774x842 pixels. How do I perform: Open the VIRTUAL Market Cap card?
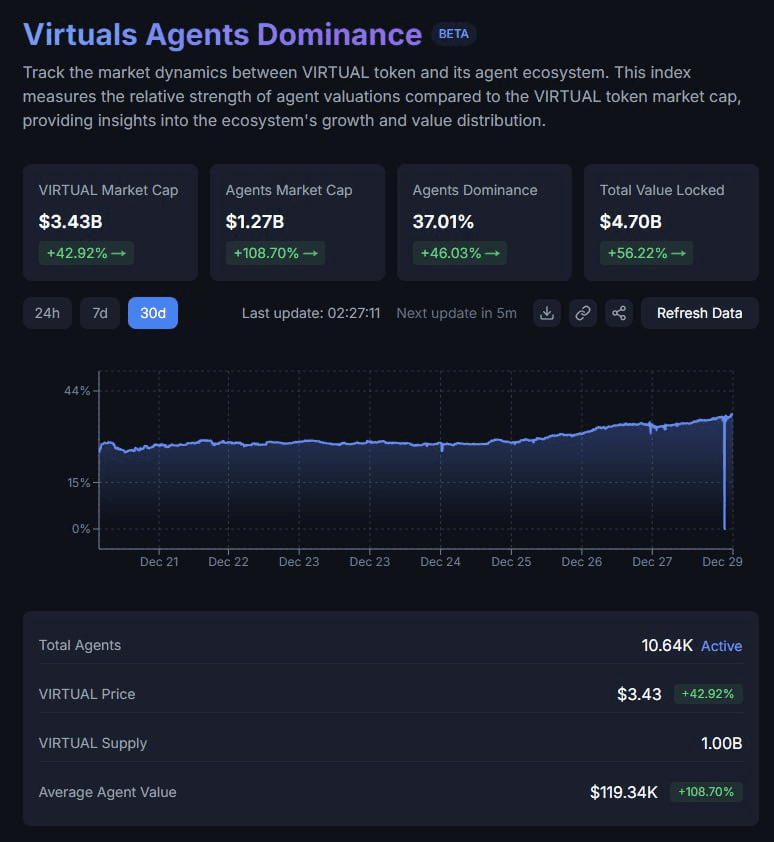point(110,222)
